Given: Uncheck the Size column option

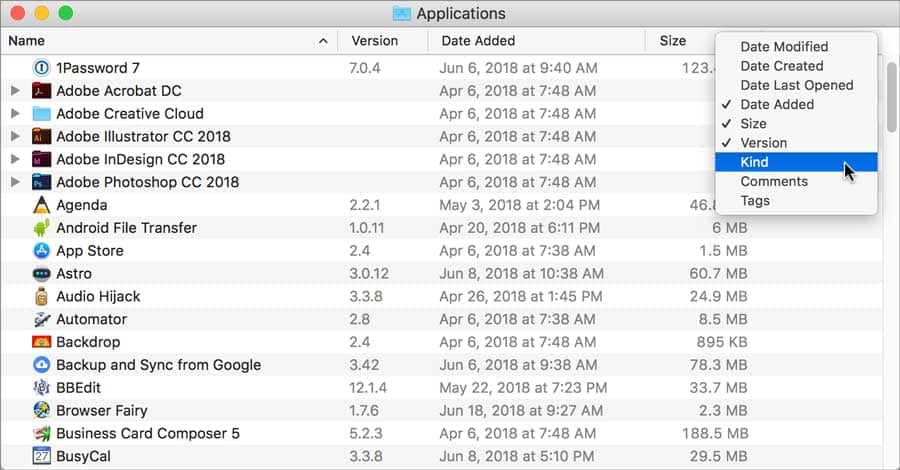Looking at the screenshot, I should pyautogui.click(x=753, y=124).
